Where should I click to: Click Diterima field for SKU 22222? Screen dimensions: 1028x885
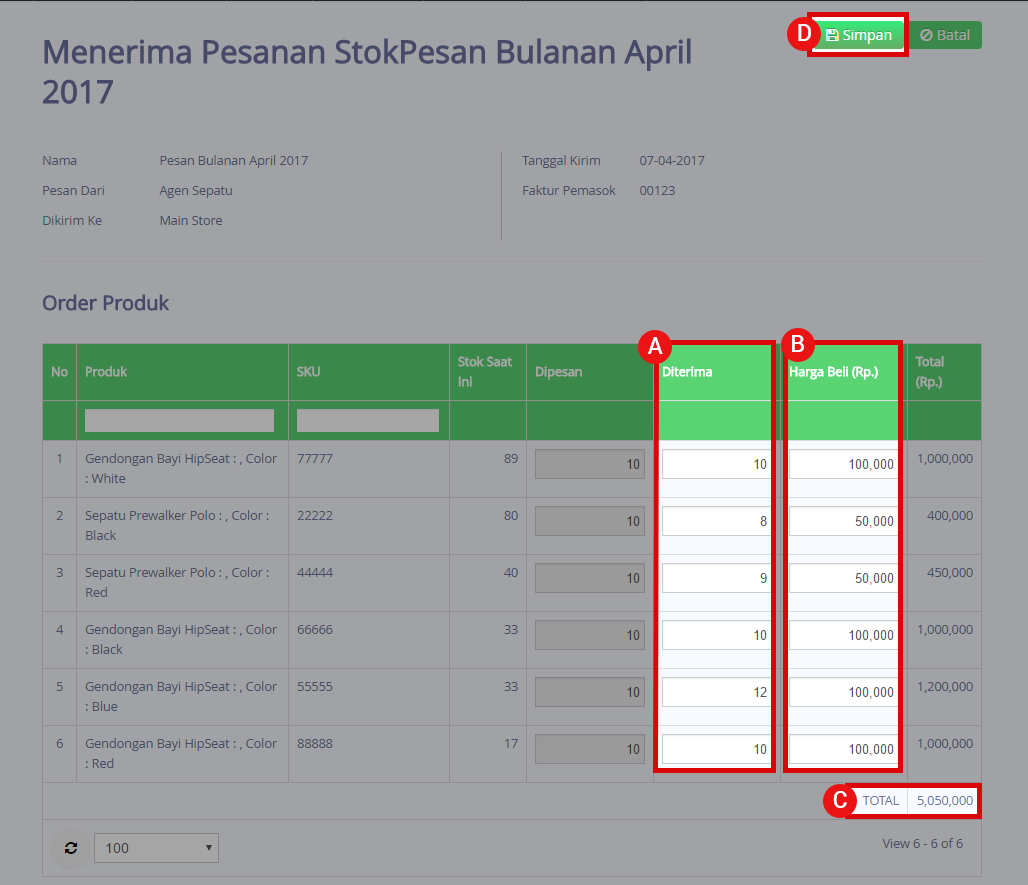pos(716,521)
